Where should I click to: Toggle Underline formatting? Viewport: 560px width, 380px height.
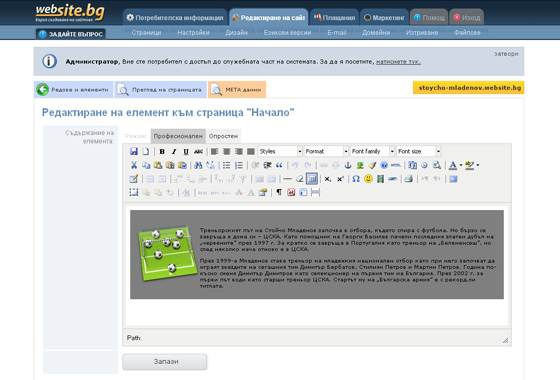tap(186, 151)
